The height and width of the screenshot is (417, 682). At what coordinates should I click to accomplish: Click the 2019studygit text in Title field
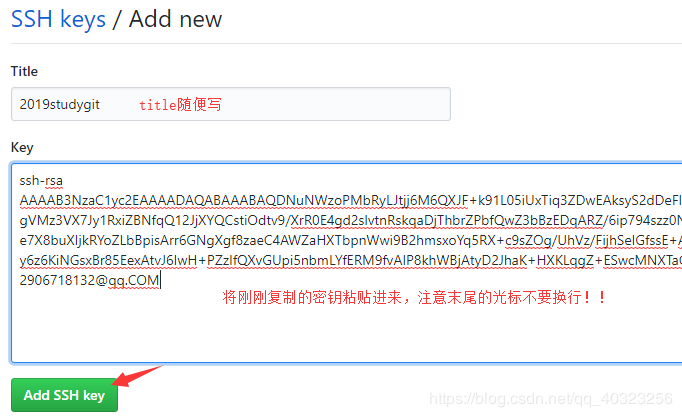tap(60, 104)
